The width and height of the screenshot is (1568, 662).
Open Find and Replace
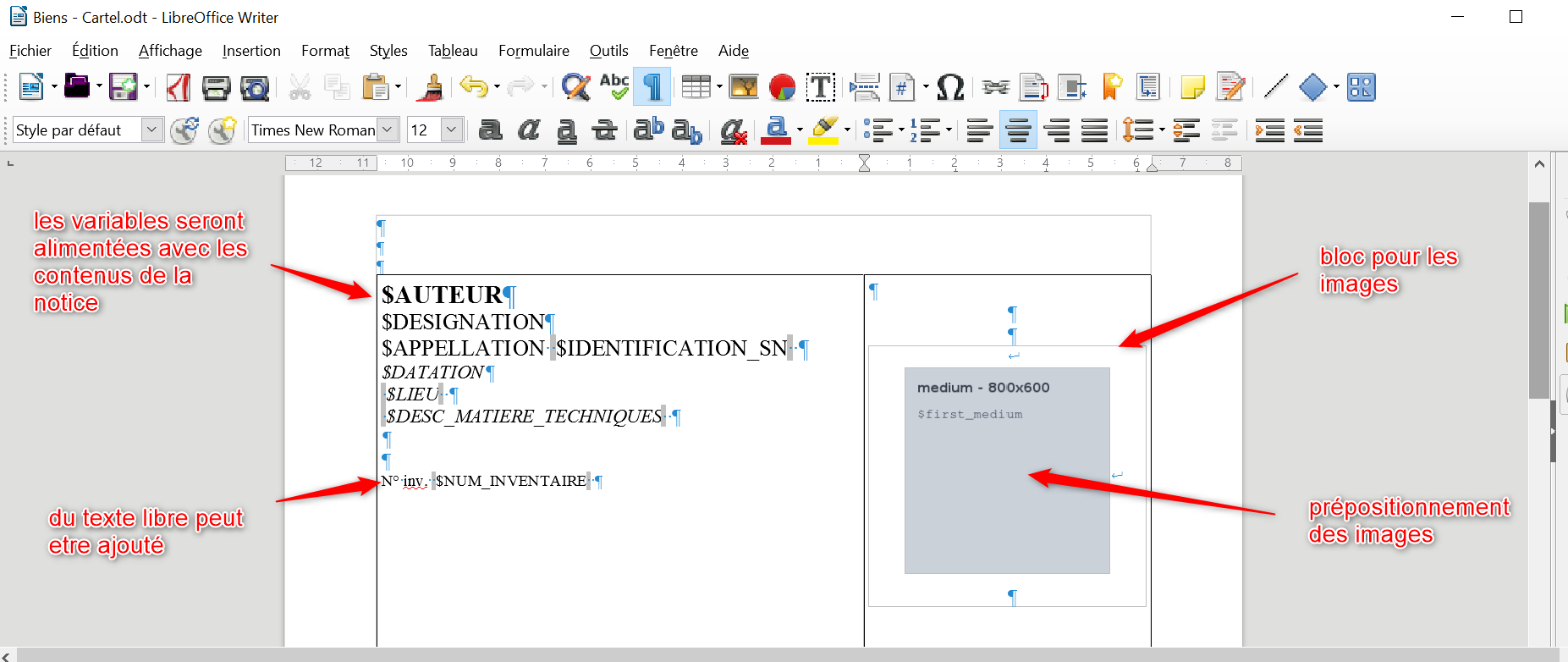pyautogui.click(x=575, y=87)
